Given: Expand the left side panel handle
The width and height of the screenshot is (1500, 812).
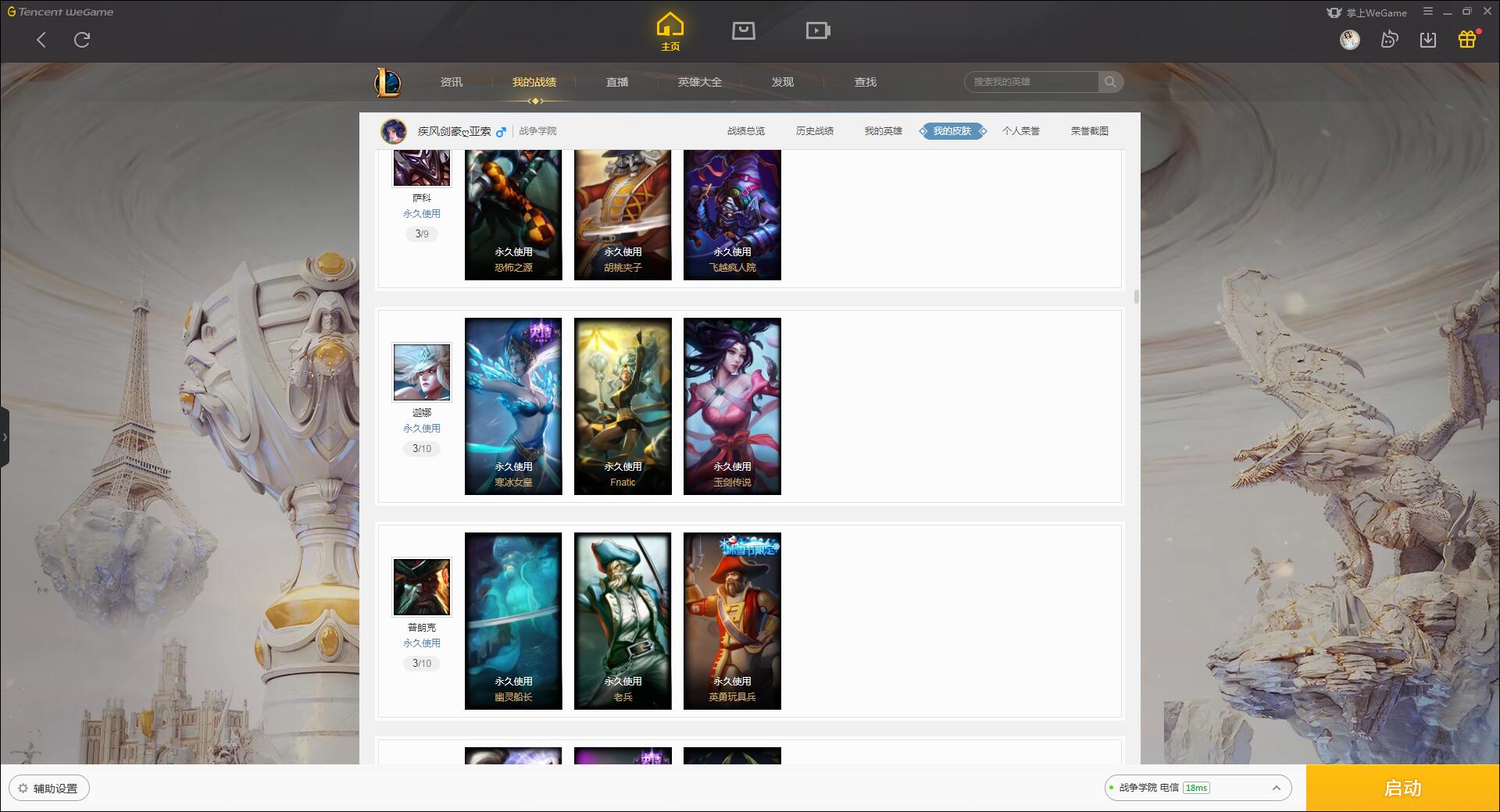Looking at the screenshot, I should (x=5, y=437).
